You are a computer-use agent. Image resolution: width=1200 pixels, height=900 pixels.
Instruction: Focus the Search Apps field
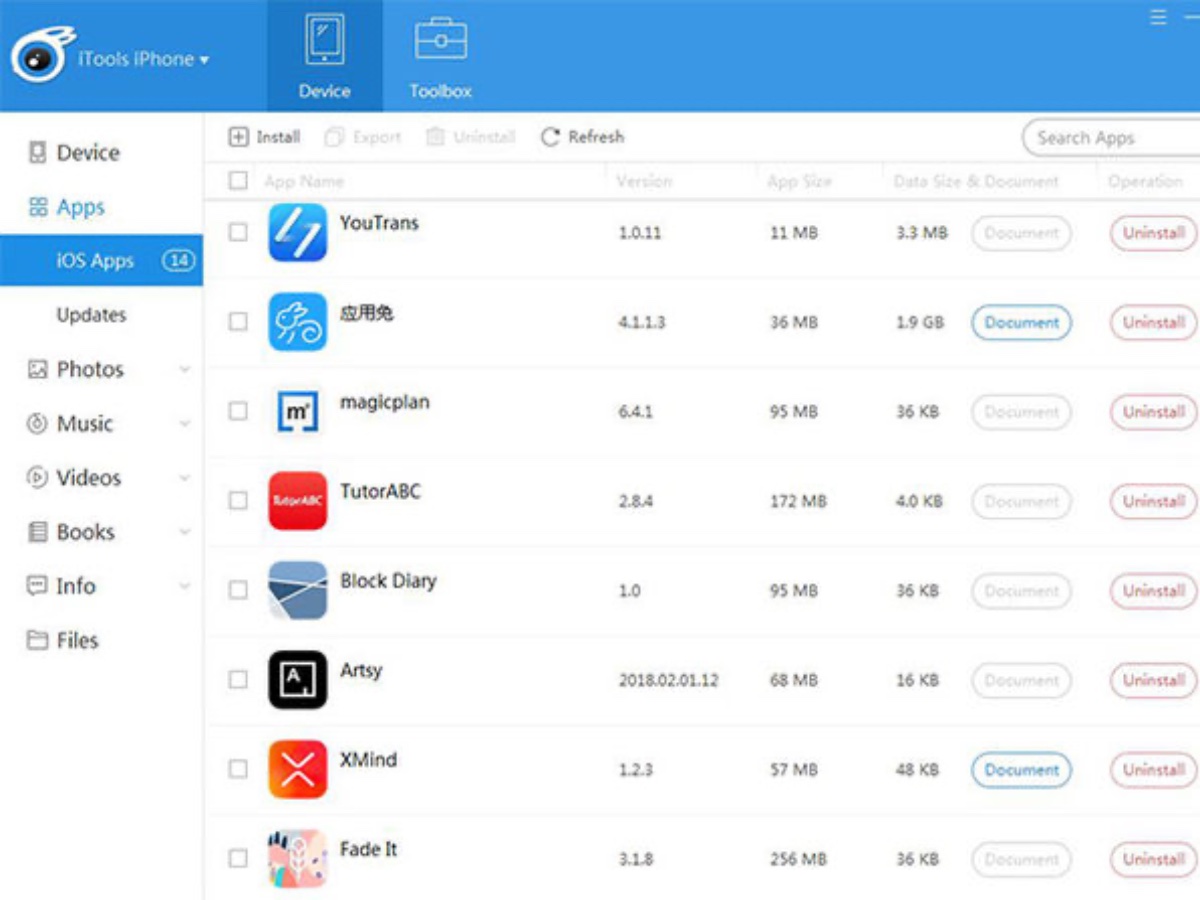(x=1112, y=138)
